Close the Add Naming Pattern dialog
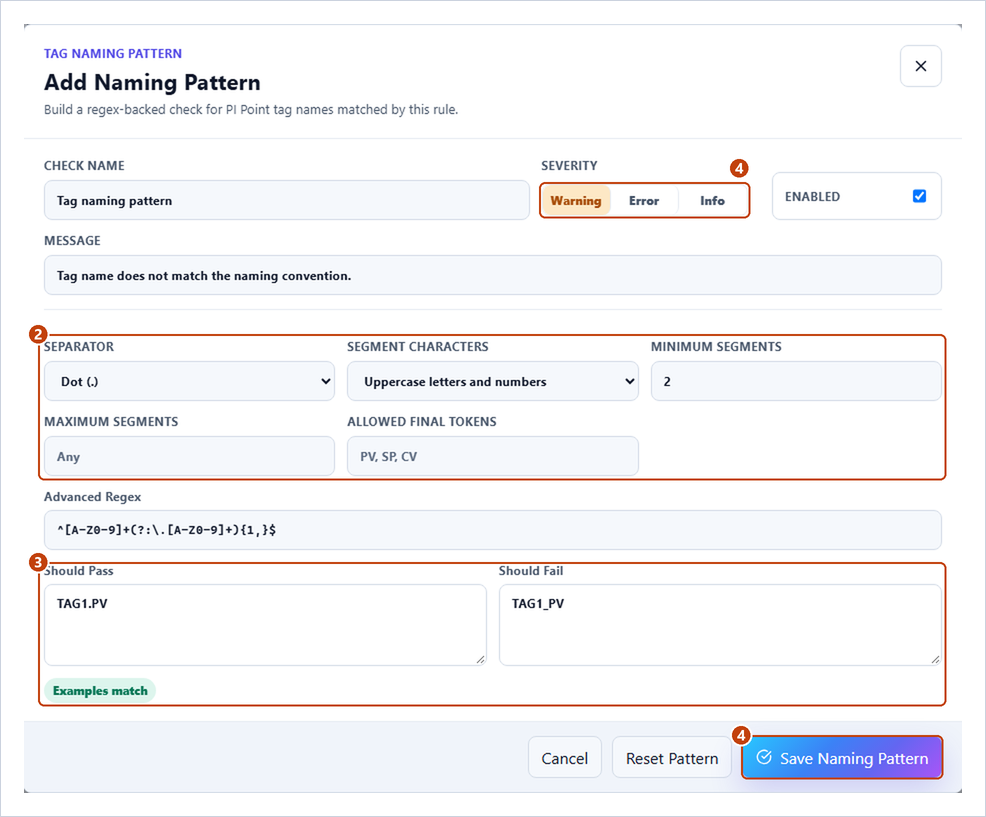 point(920,66)
